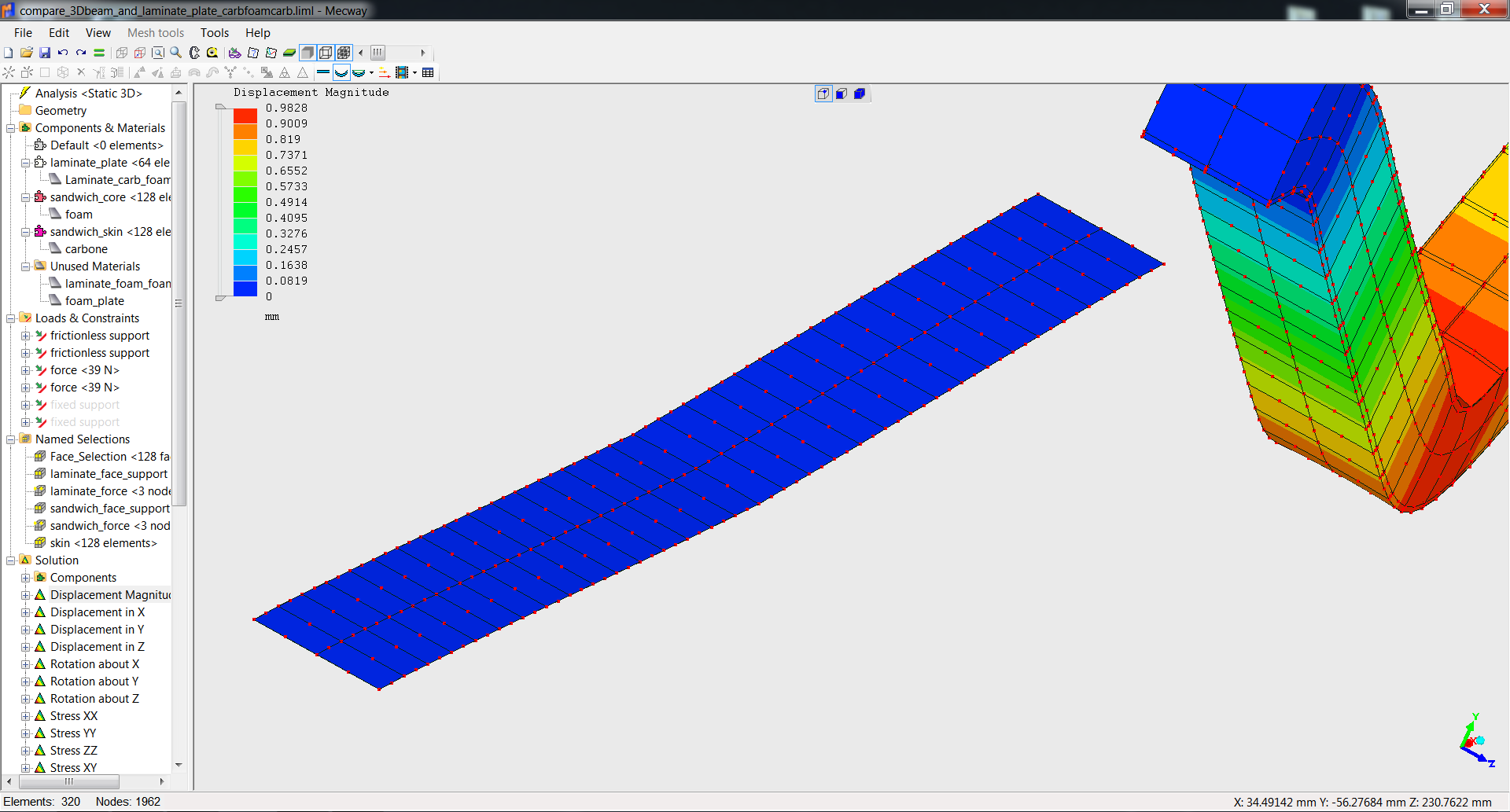1510x812 pixels.
Task: Click the Solve (green equals) toolbar icon
Action: [x=99, y=53]
